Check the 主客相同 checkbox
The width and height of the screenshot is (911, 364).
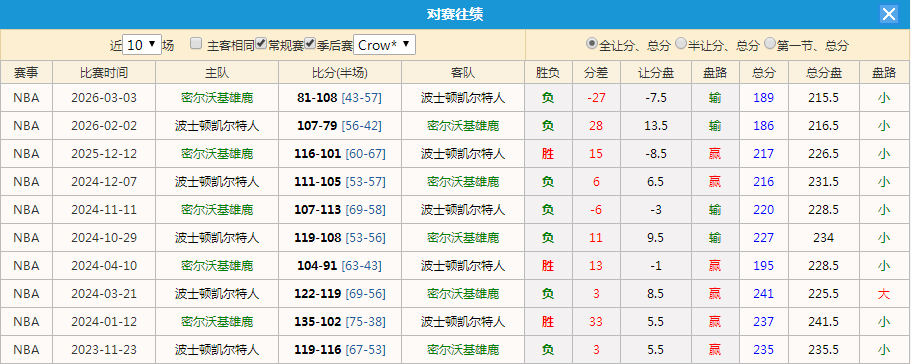tap(196, 43)
